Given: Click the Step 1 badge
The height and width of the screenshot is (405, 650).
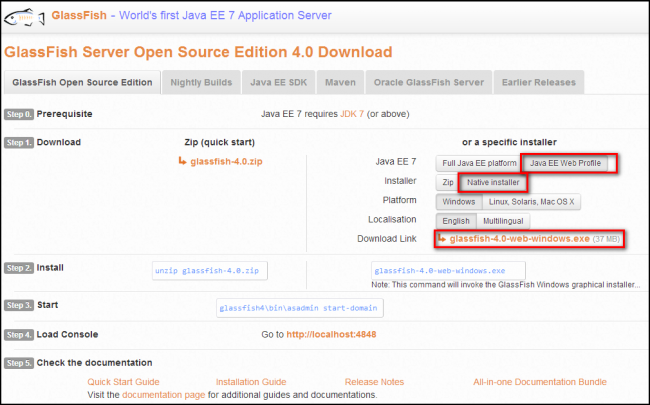Looking at the screenshot, I should click(x=19, y=143).
